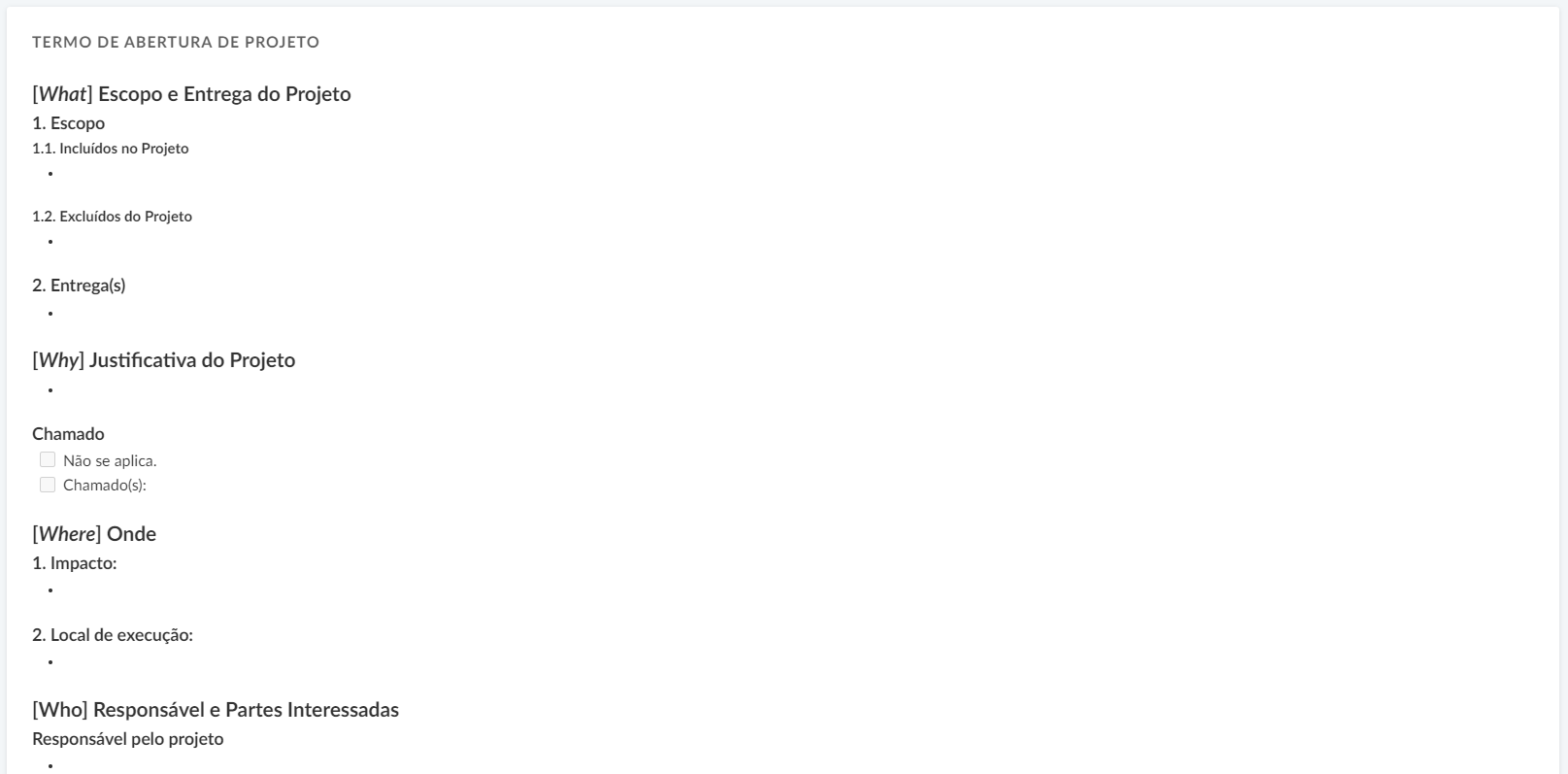Click the "1.2. Excluídos do Projeto" label
The height and width of the screenshot is (774, 1568).
(112, 217)
